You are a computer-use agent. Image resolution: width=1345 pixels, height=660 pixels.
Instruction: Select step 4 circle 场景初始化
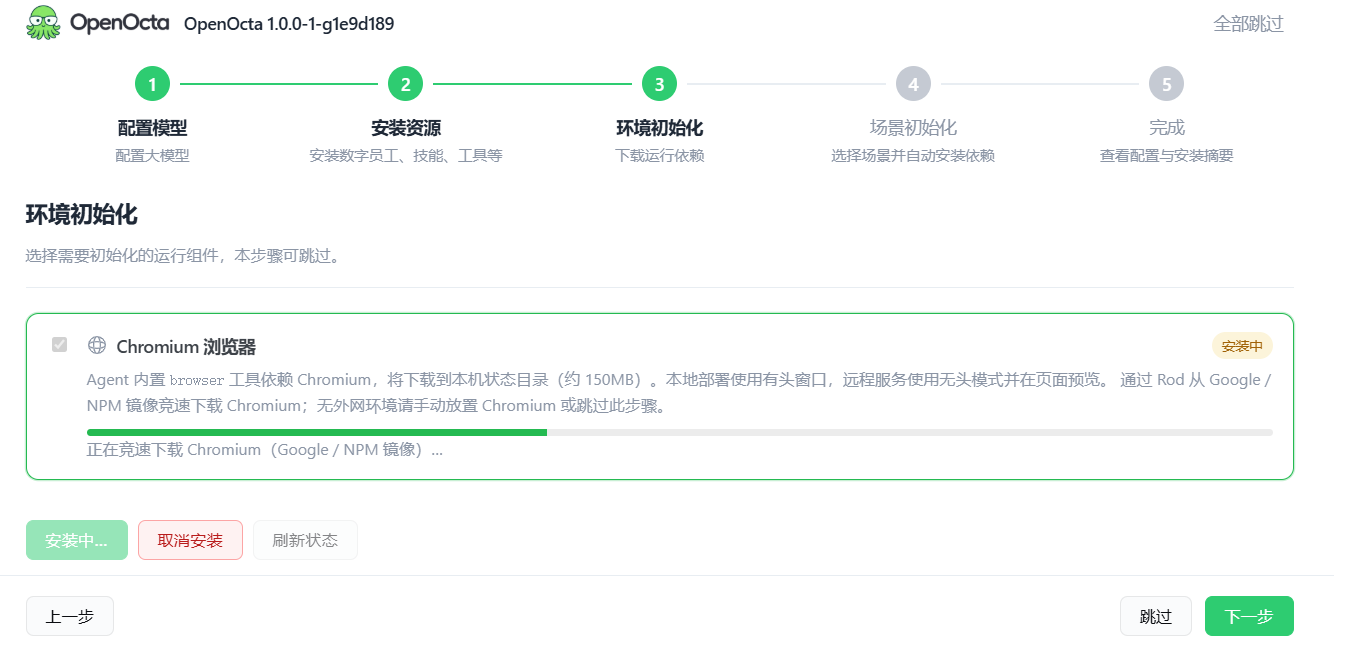[x=913, y=85]
